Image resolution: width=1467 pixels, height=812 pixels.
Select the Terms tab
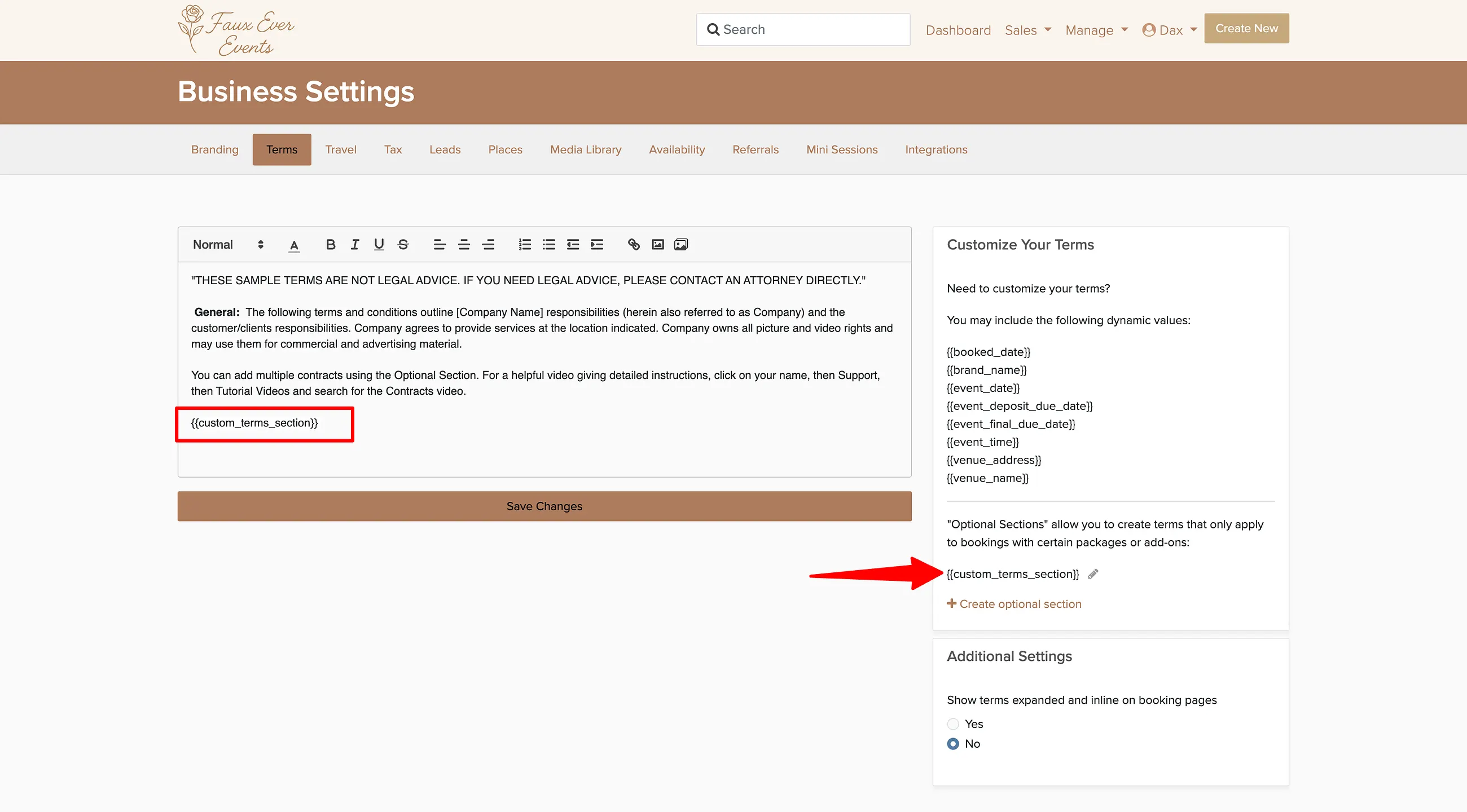[x=282, y=149]
